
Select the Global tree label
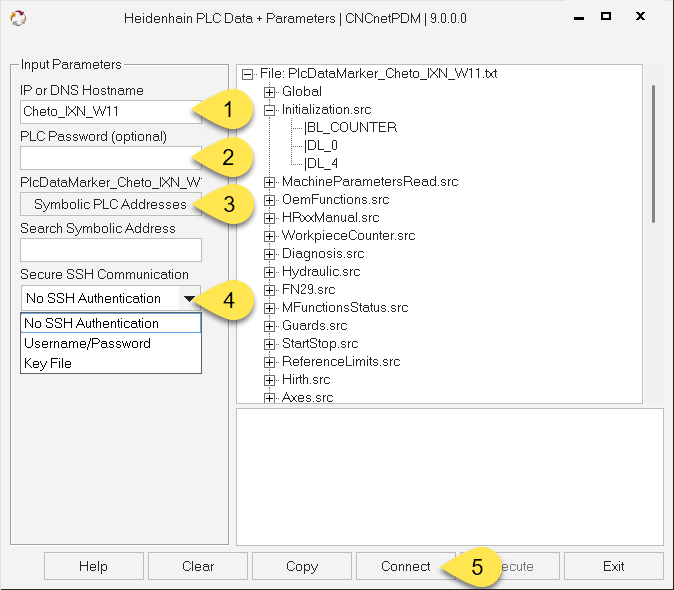click(x=302, y=92)
